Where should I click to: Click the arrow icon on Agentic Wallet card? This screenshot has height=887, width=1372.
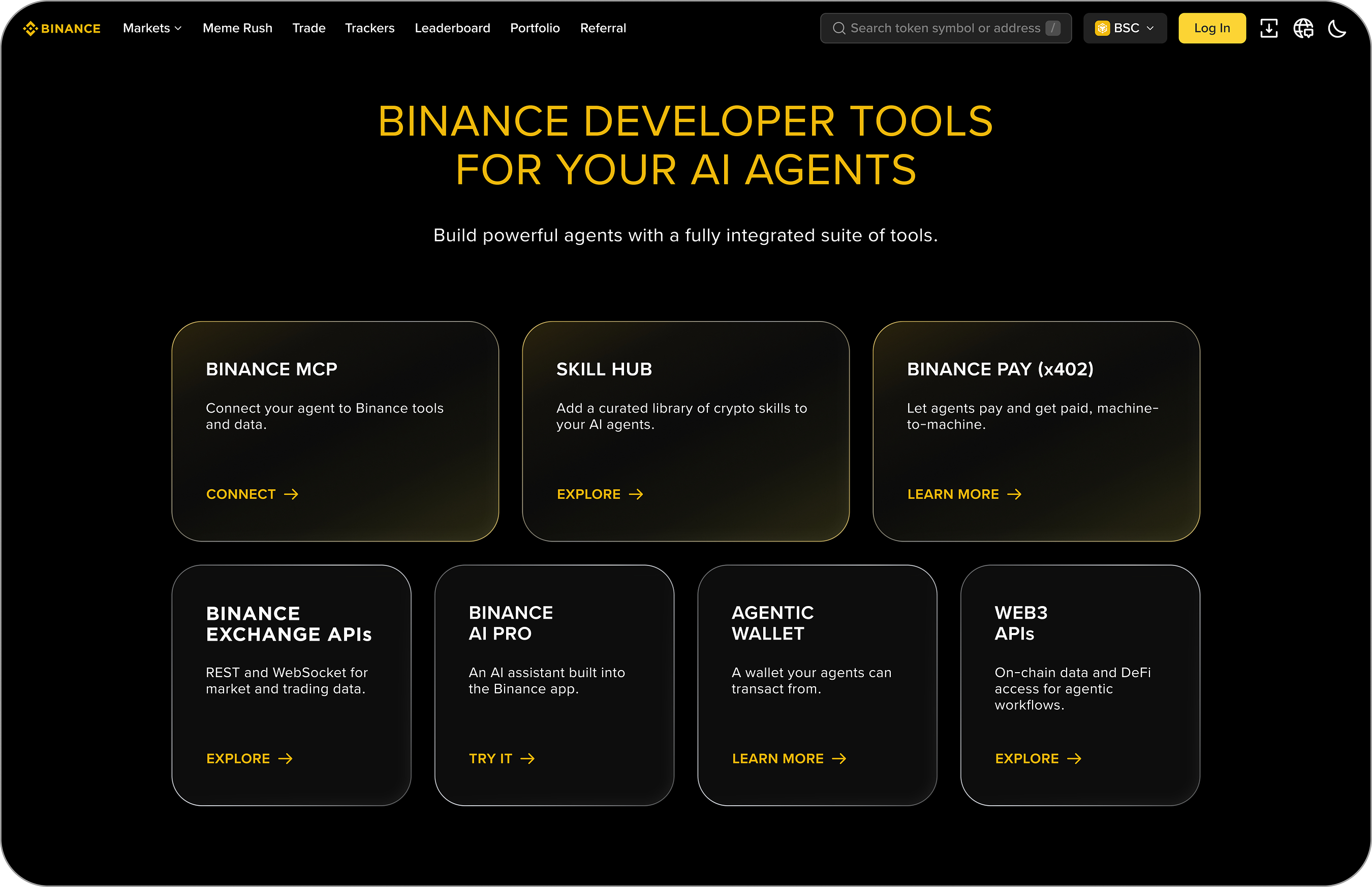coord(839,758)
